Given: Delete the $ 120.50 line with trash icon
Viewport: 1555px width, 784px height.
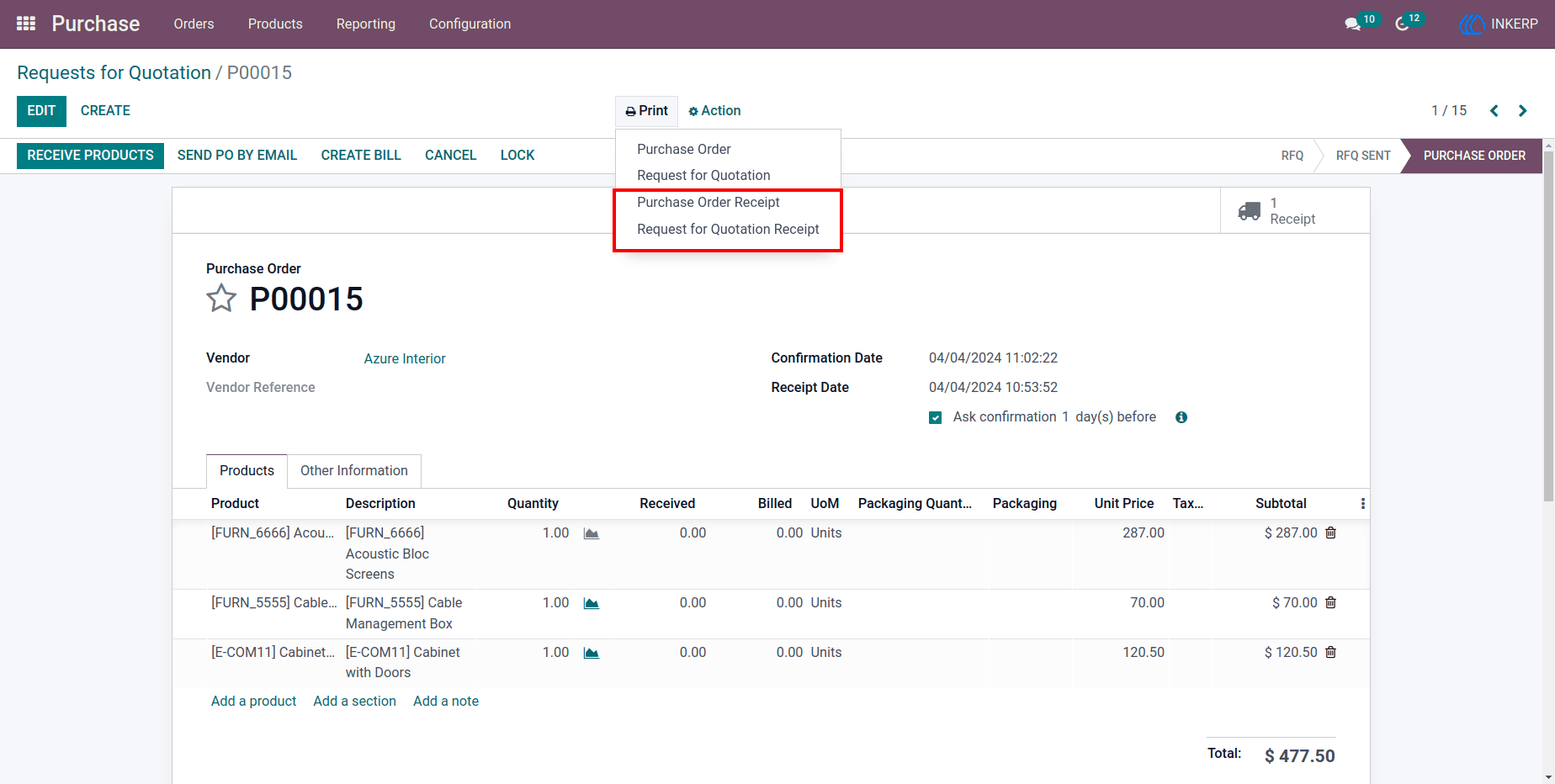Looking at the screenshot, I should [1330, 652].
